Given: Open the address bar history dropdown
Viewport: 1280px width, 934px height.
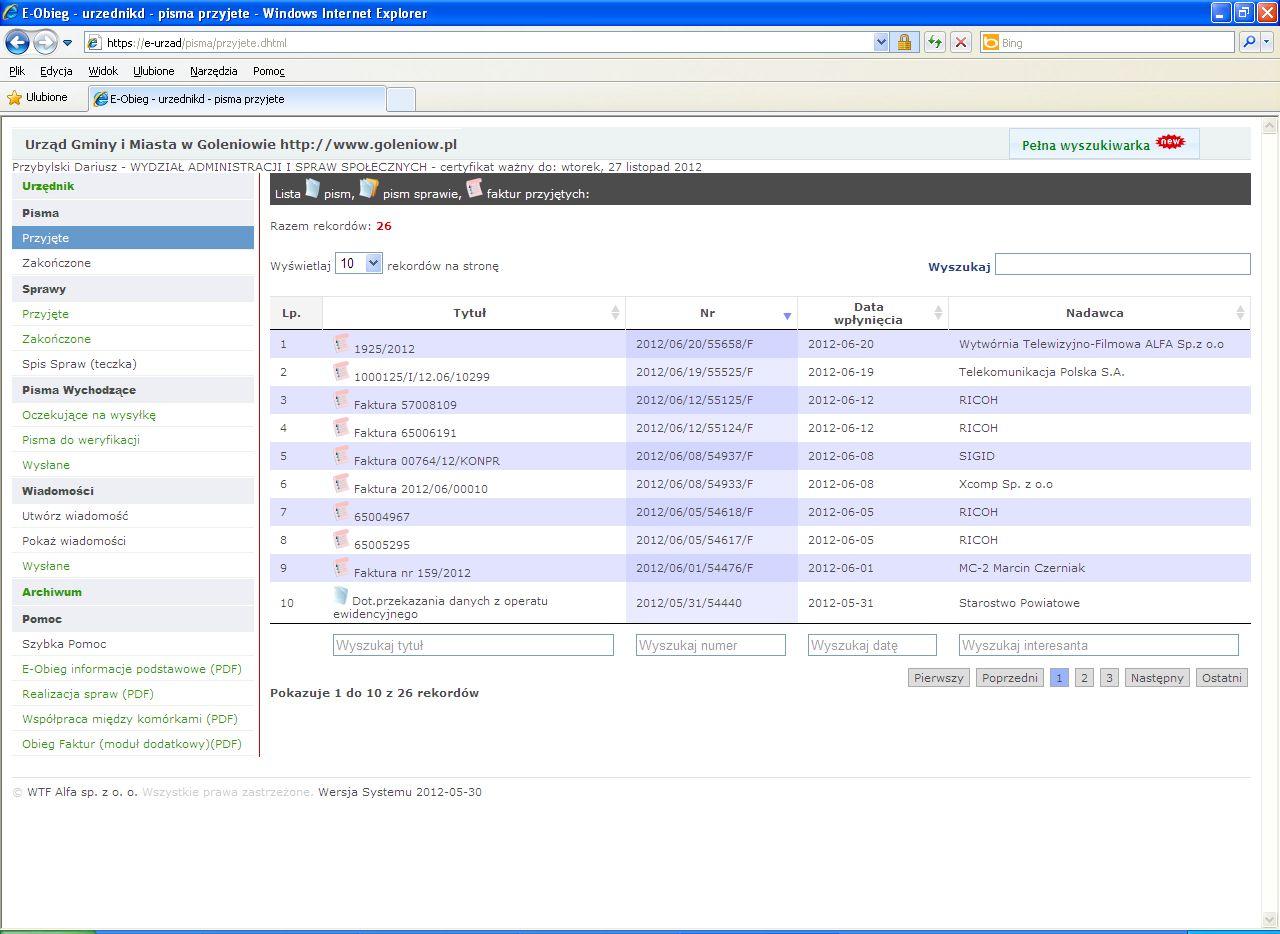Looking at the screenshot, I should click(881, 42).
